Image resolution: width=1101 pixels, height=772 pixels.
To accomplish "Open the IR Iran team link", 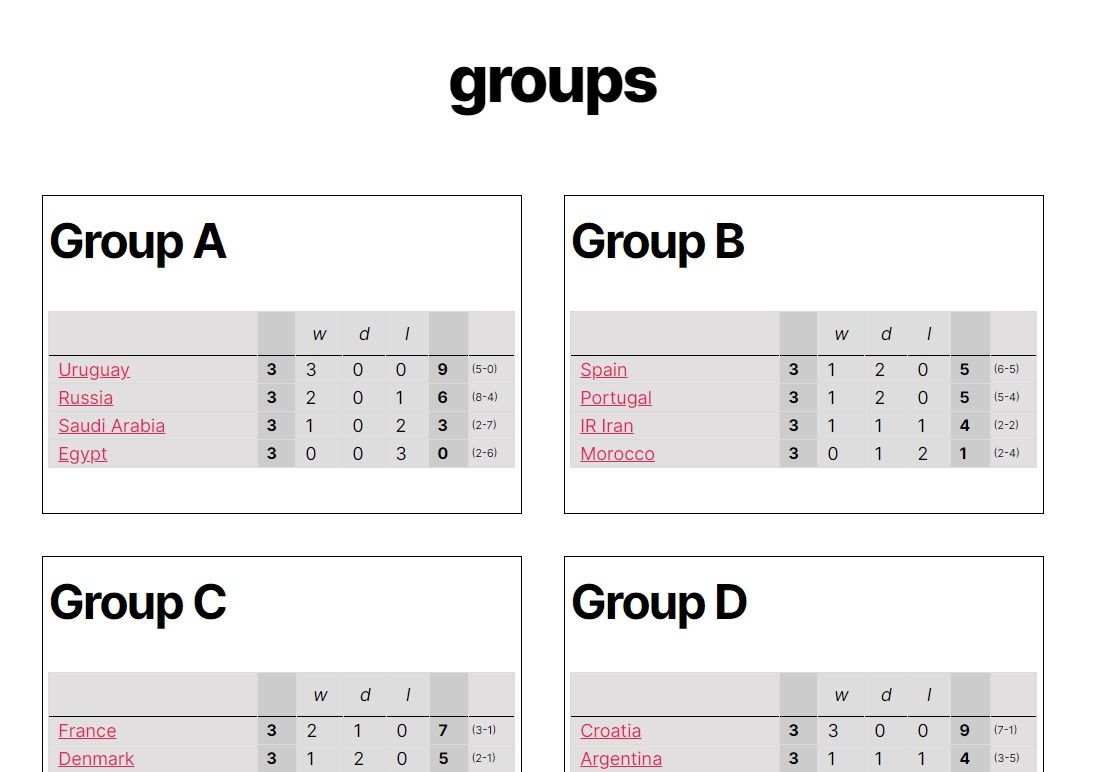I will tap(607, 426).
